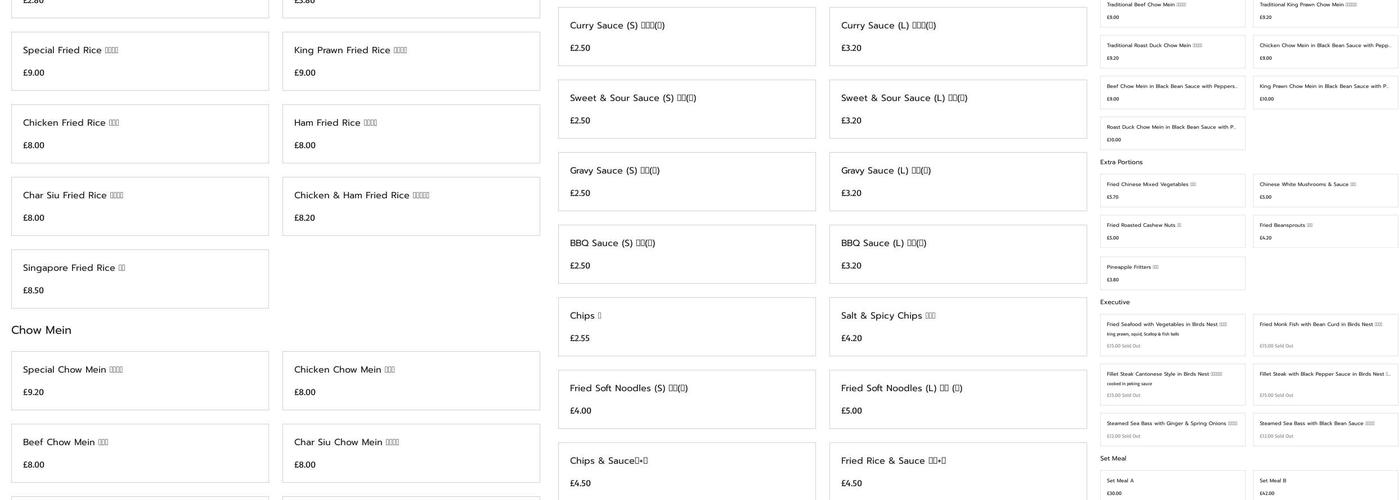1400x500 pixels.
Task: Select Steamed Sea Bass with Black Bean Sauce
Action: 1326,430
